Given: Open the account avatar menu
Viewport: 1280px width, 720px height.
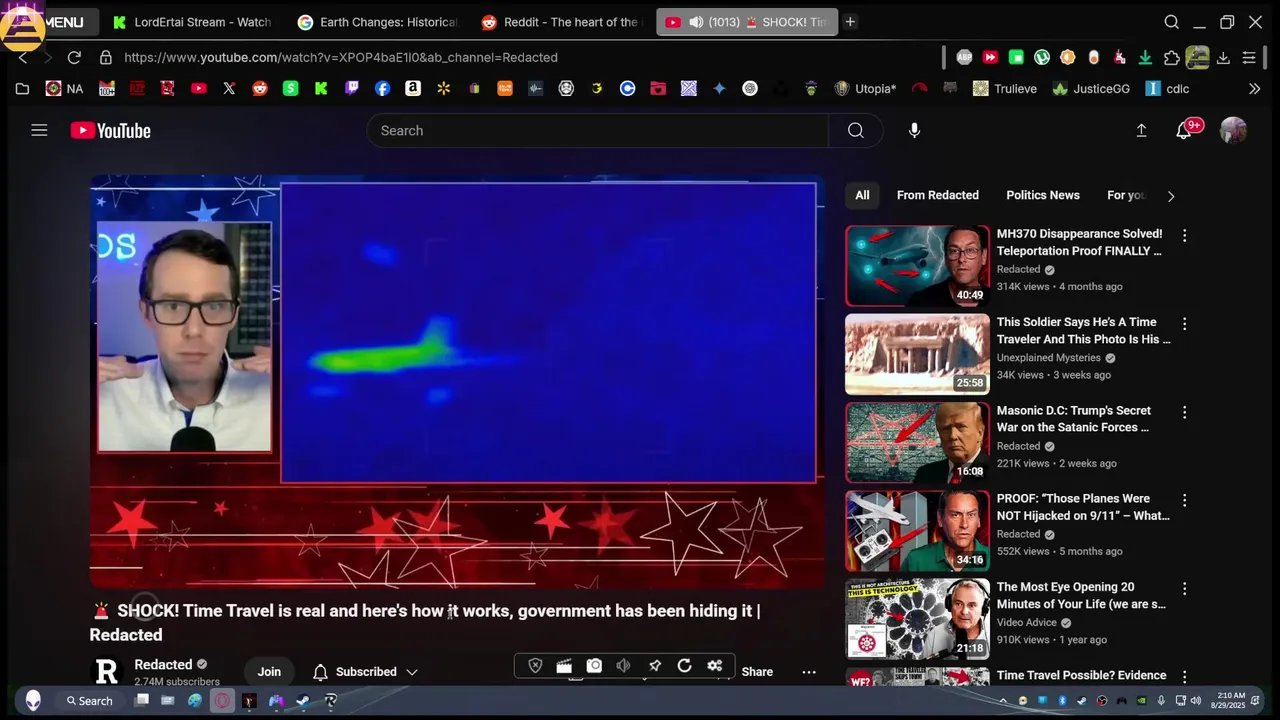Looking at the screenshot, I should tap(1233, 130).
